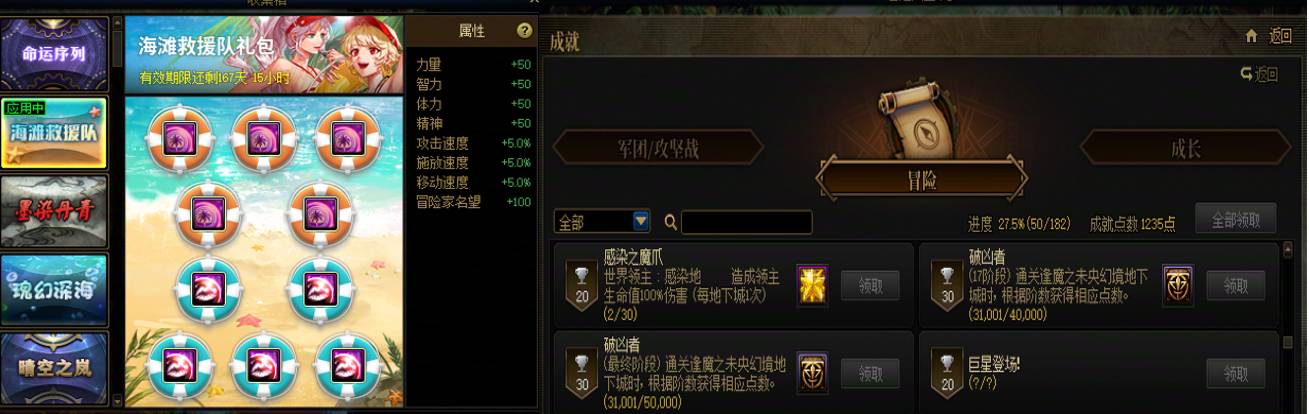Image resolution: width=1309 pixels, height=414 pixels.
Task: Click the home icon next to 返回
Action: (x=1251, y=36)
